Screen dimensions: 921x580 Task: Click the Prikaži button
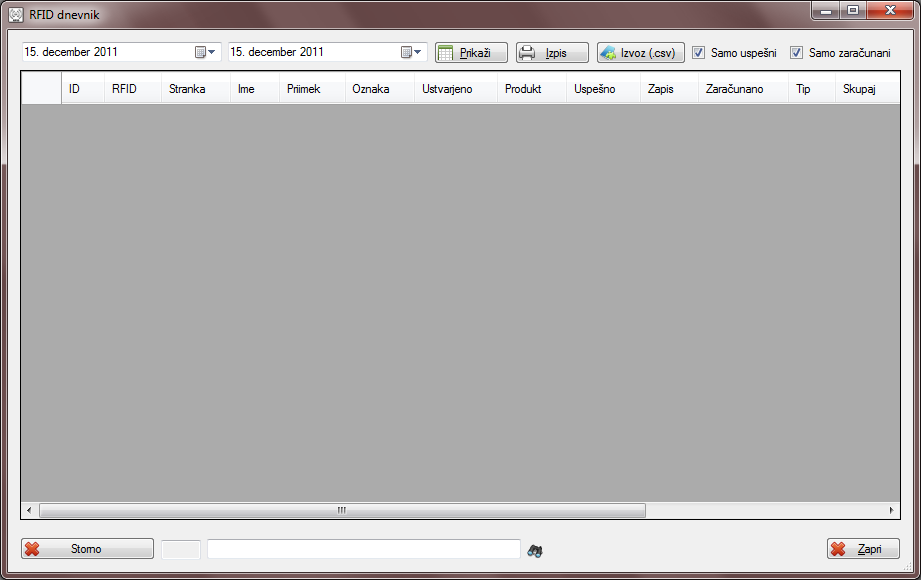471,53
